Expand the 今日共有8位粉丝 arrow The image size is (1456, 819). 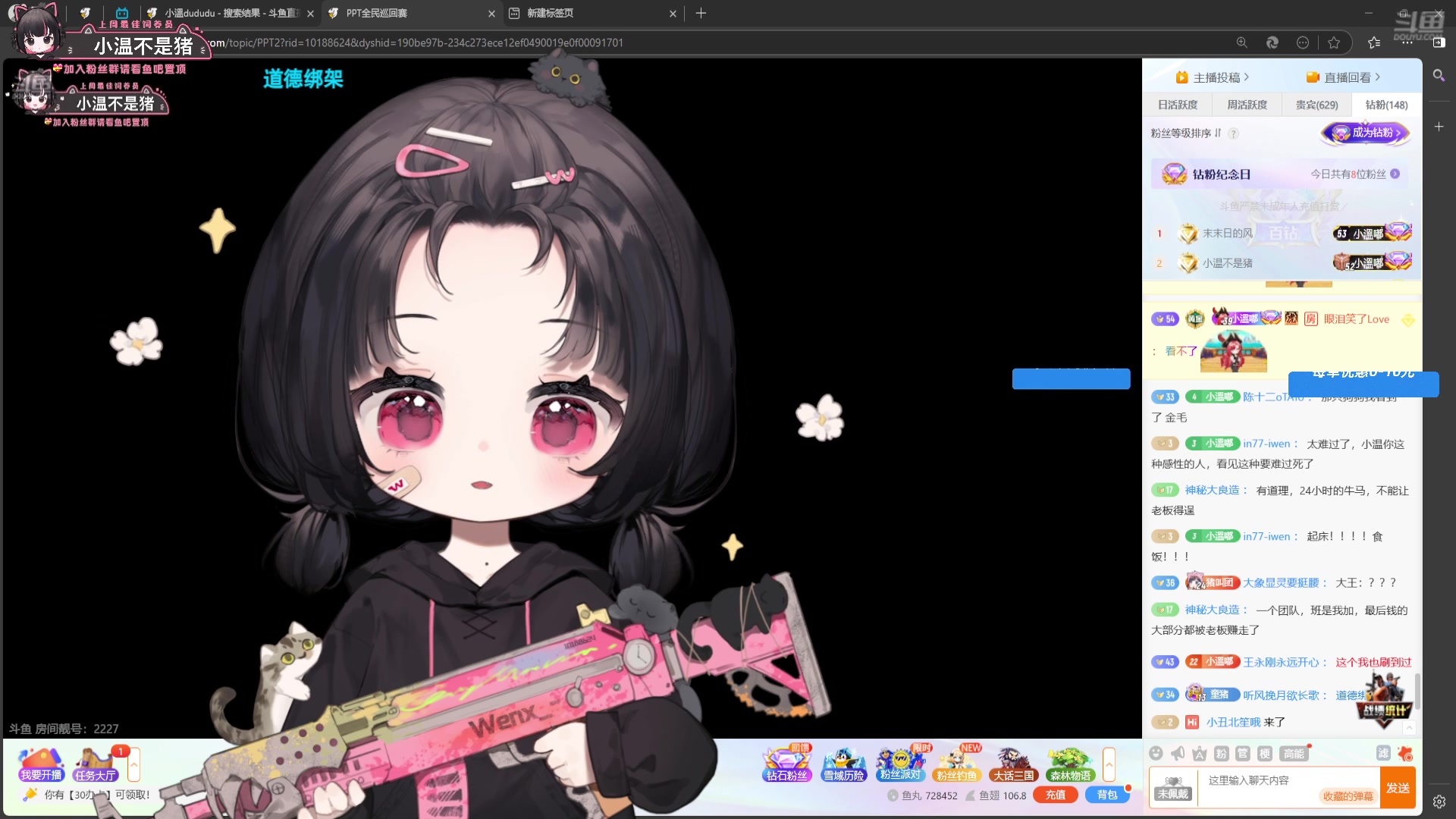point(1395,174)
